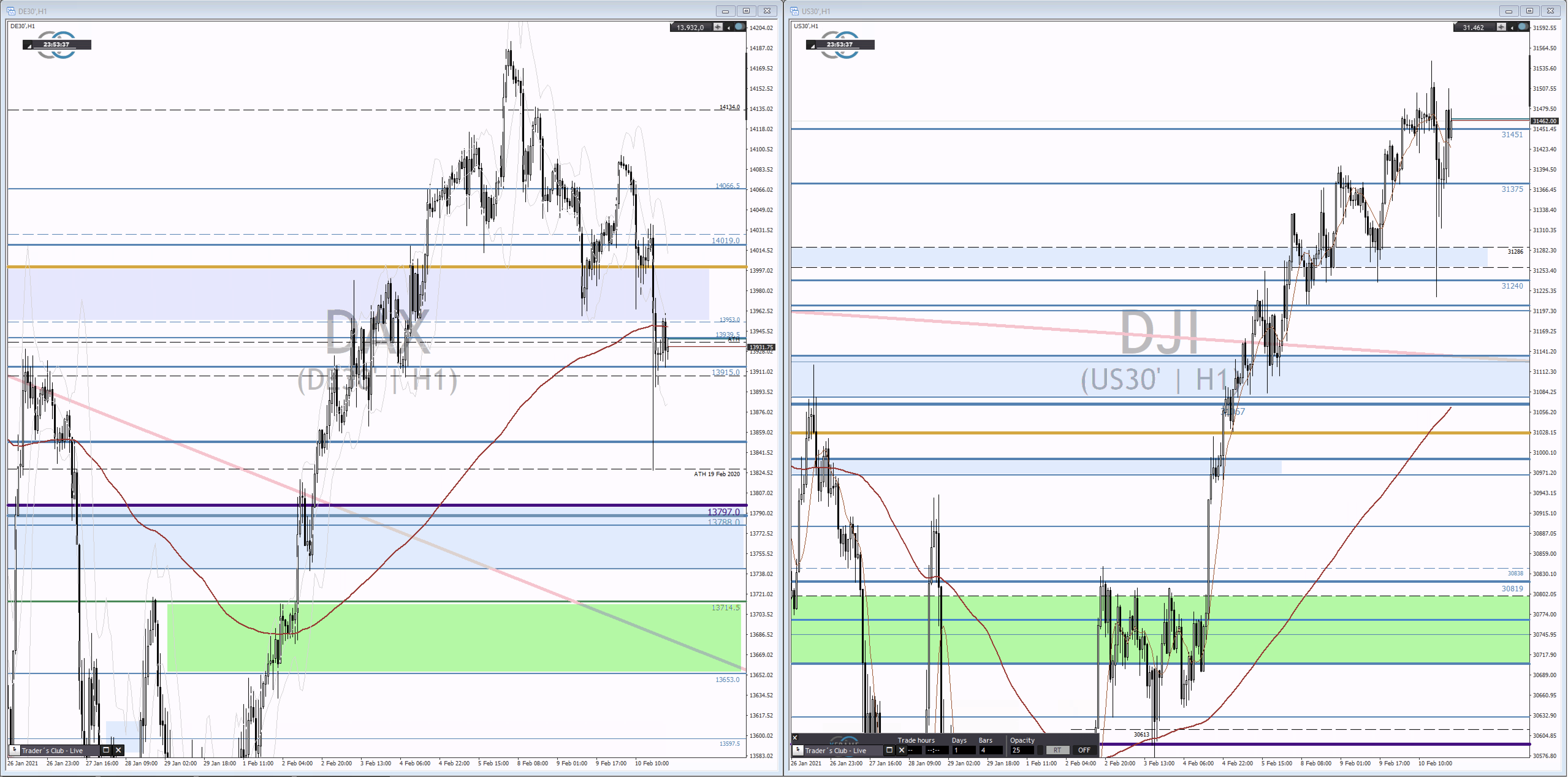This screenshot has width=1568, height=777.
Task: Click crosshair icon in DE30 price widget
Action: coord(718,27)
